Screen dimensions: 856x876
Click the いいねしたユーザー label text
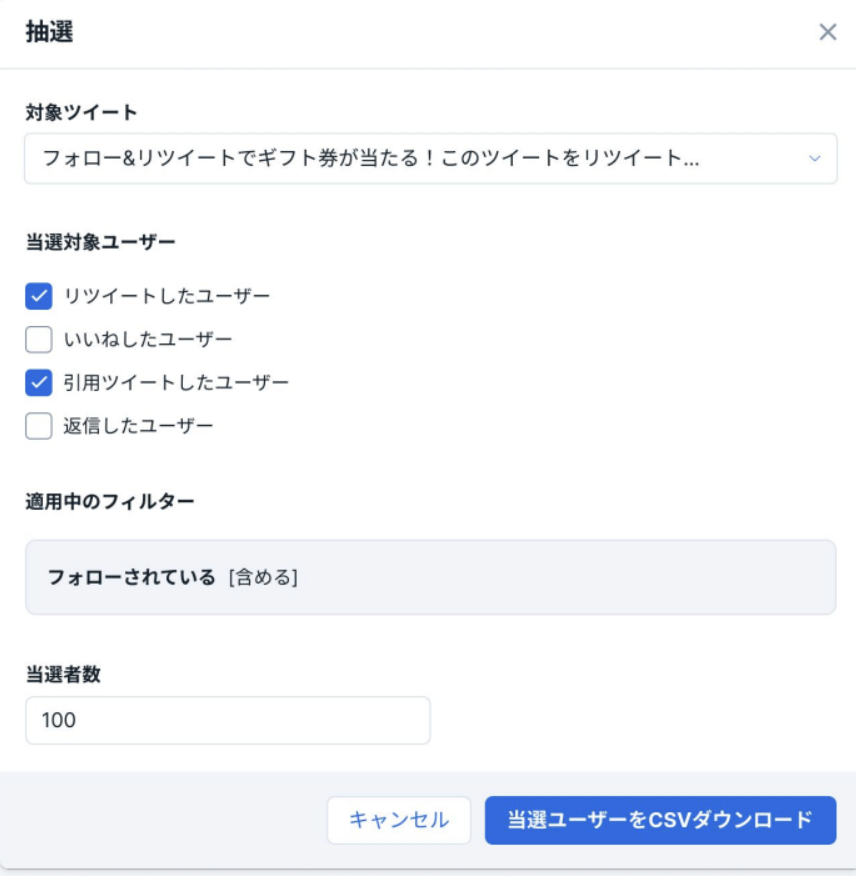(147, 340)
